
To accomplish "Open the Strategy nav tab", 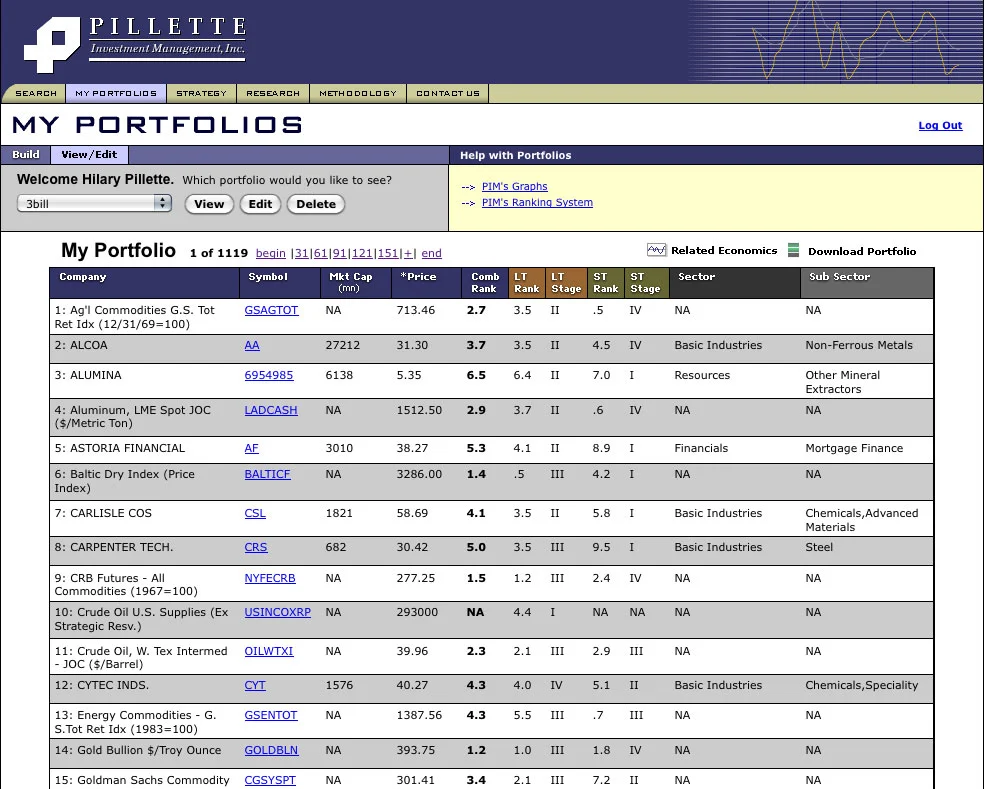I will [x=201, y=94].
